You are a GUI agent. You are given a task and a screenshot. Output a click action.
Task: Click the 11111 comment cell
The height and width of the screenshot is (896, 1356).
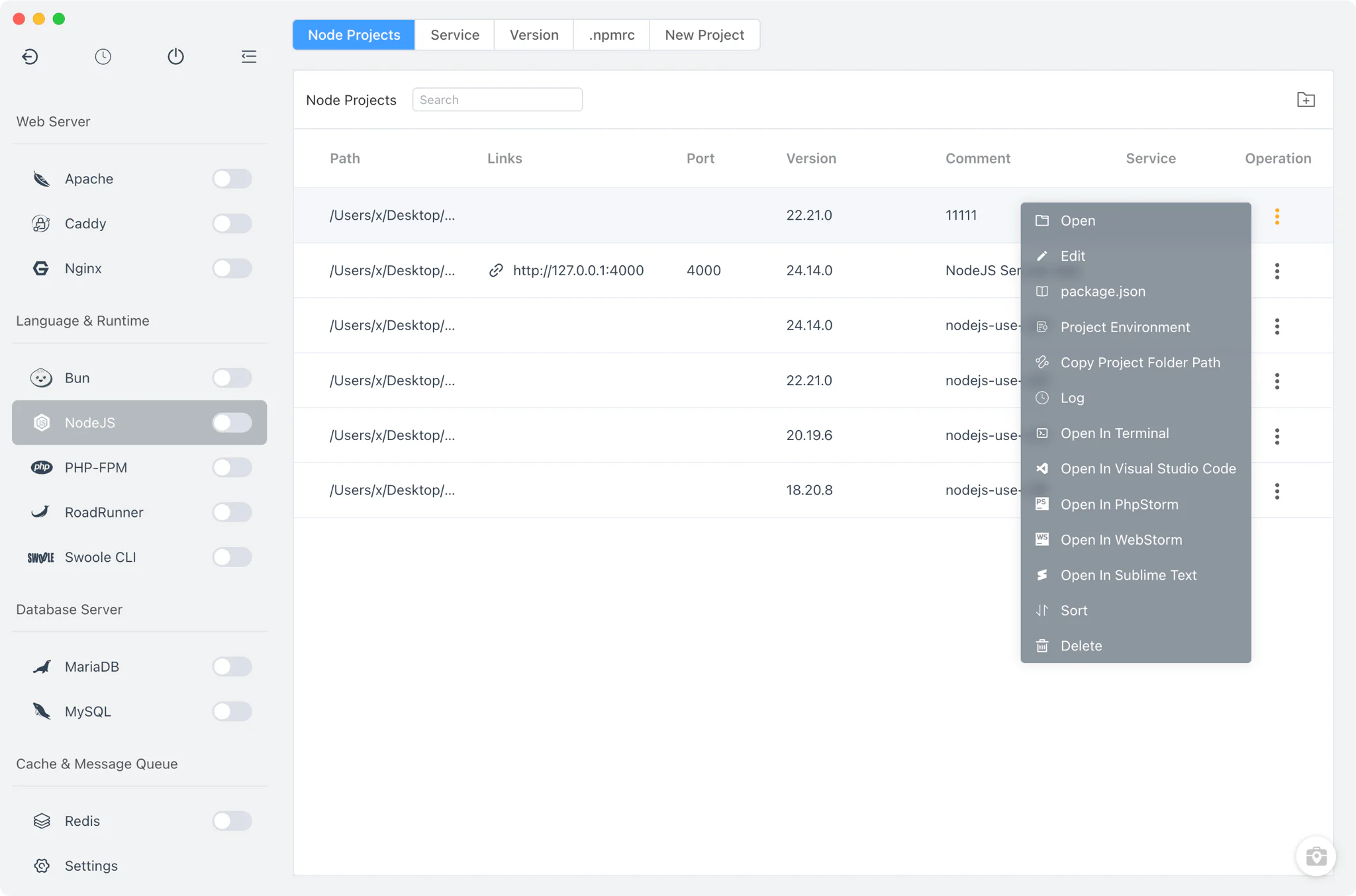click(961, 215)
